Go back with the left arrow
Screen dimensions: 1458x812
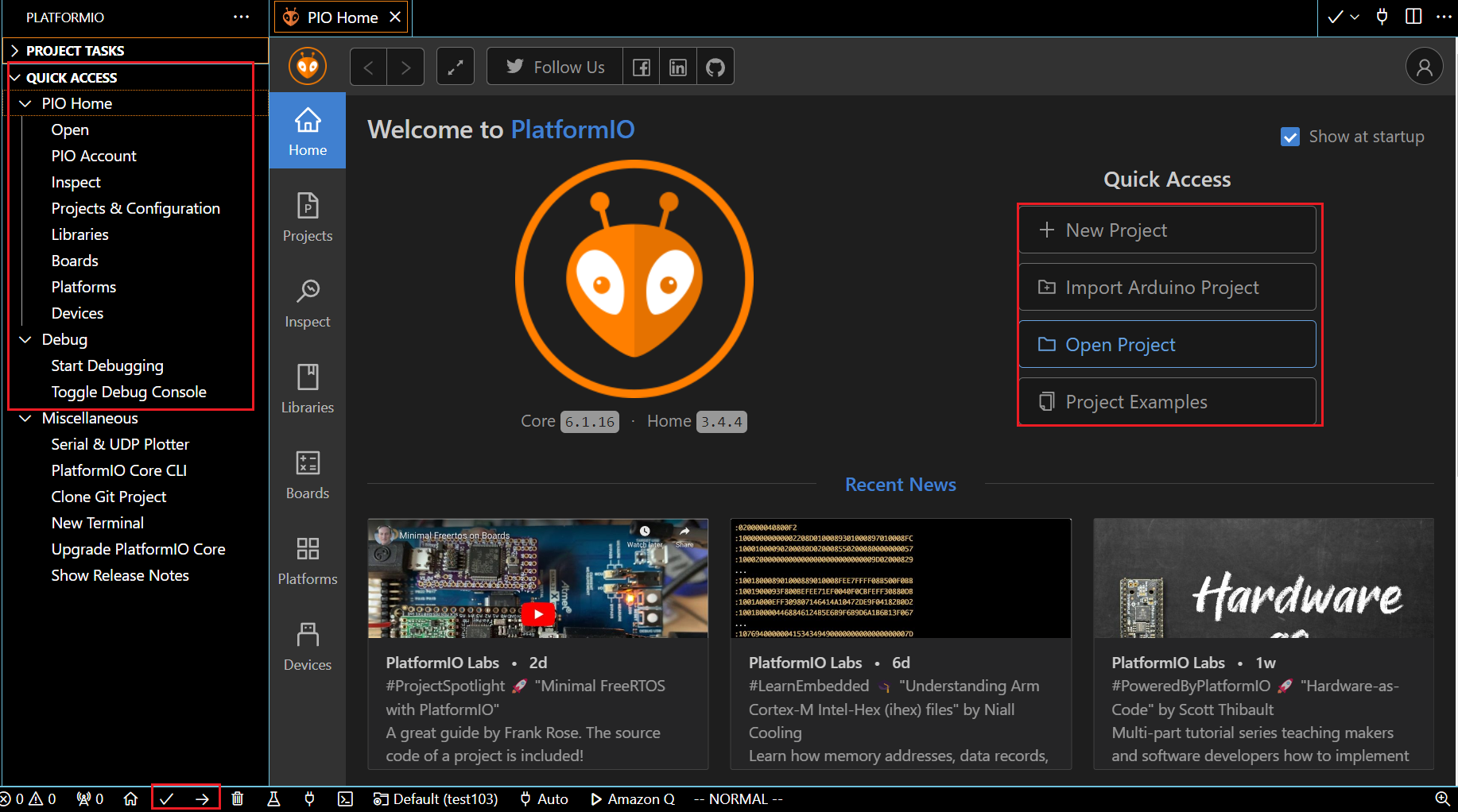(x=369, y=68)
